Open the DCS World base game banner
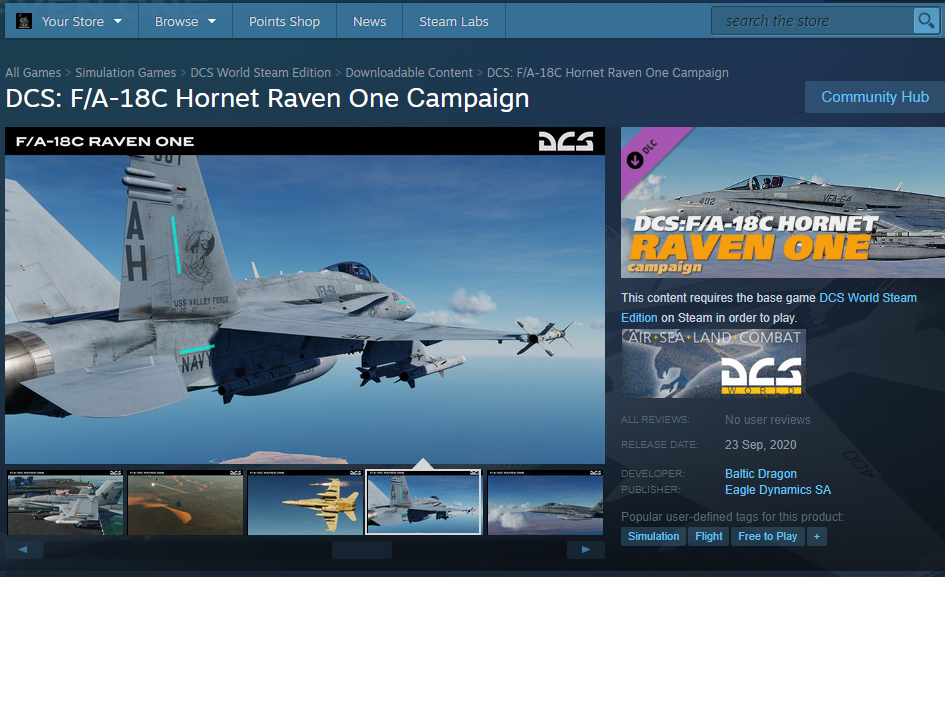Image resolution: width=945 pixels, height=714 pixels. point(714,363)
